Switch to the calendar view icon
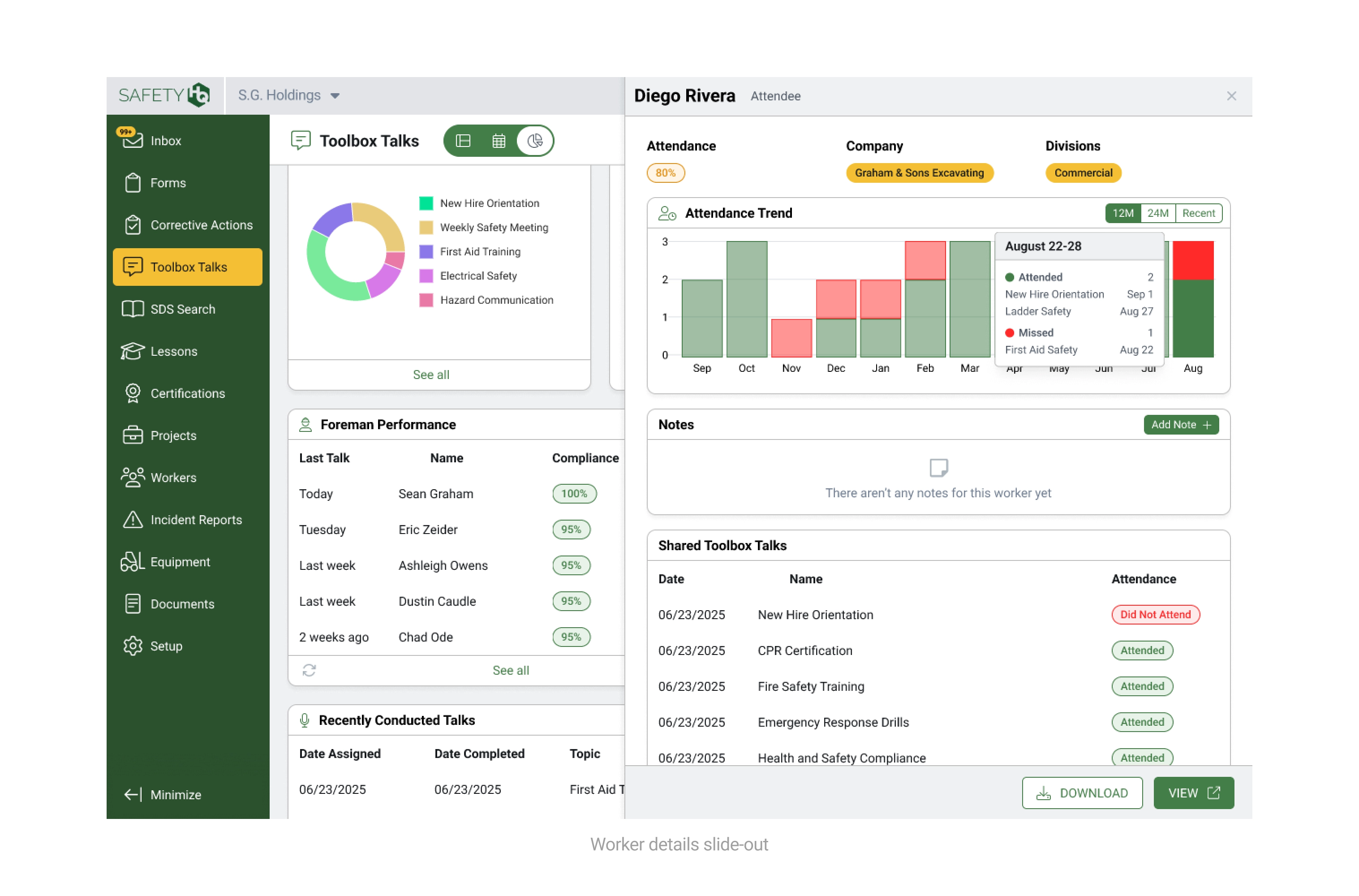 (499, 141)
